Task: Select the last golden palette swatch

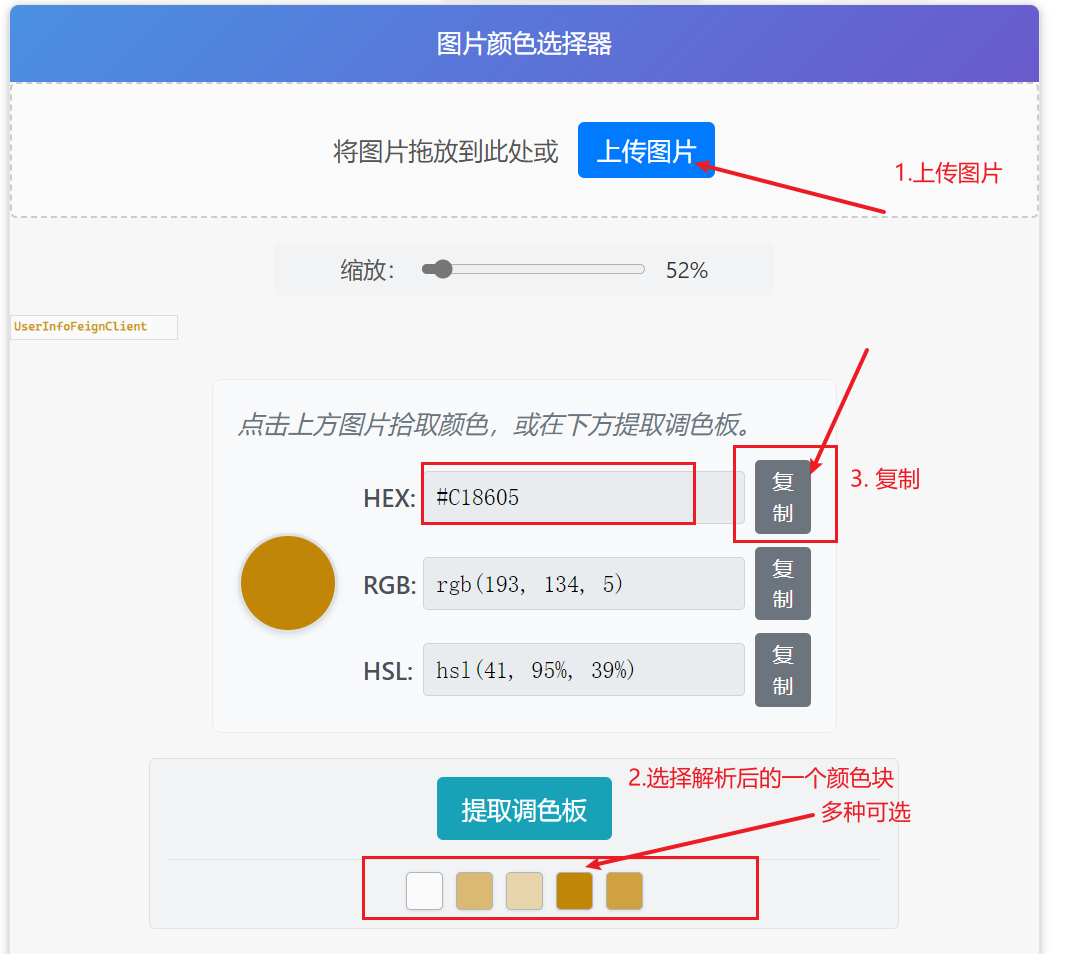Action: pos(624,890)
